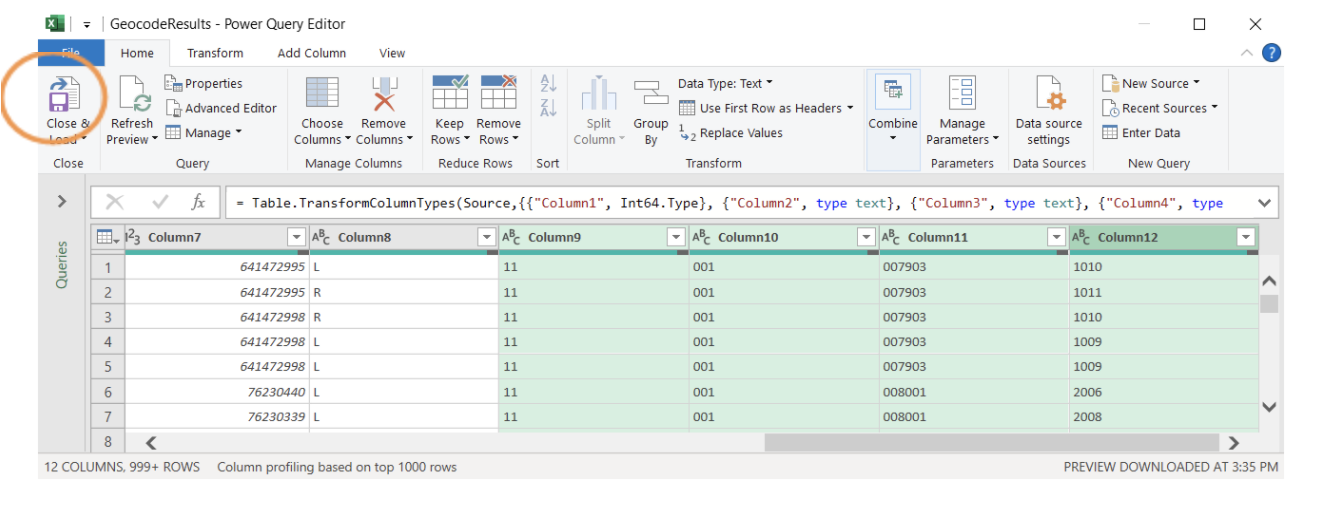The height and width of the screenshot is (506, 1340).
Task: Open query Properties
Action: pyautogui.click(x=204, y=83)
